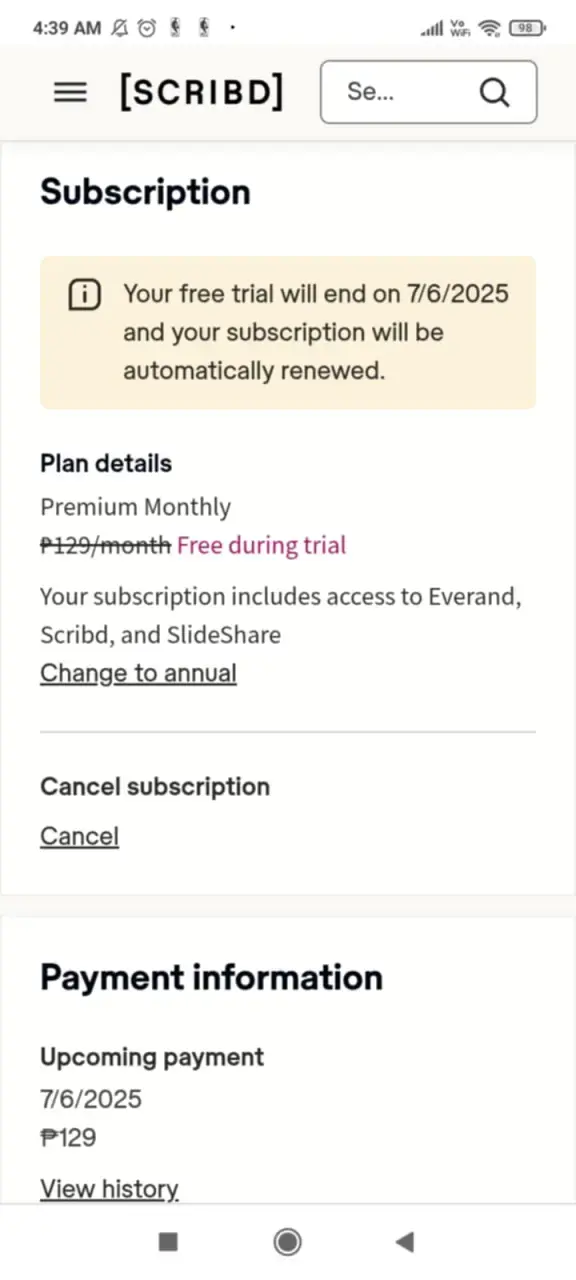The width and height of the screenshot is (576, 1280).
Task: Tap the 4:39 AM clock in status bar
Action: pyautogui.click(x=66, y=28)
